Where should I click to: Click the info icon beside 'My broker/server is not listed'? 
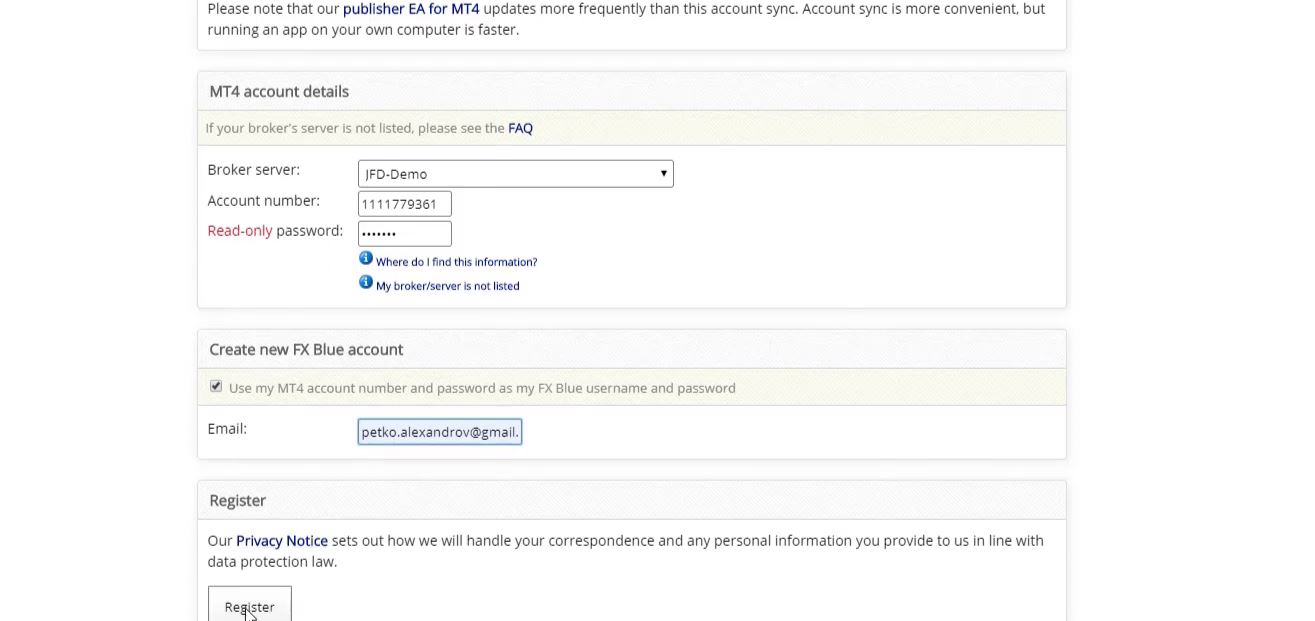click(366, 282)
